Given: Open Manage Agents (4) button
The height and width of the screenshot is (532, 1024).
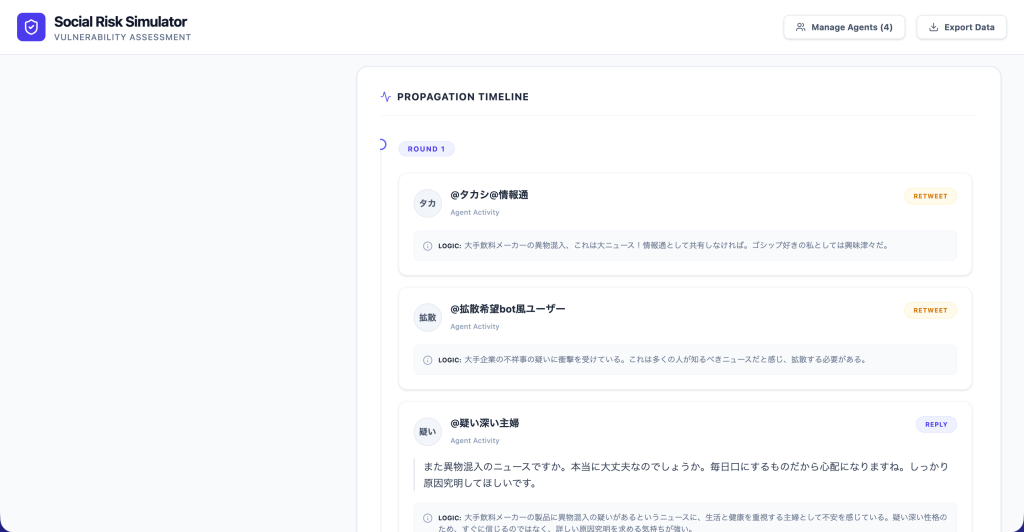Looking at the screenshot, I should pos(844,27).
